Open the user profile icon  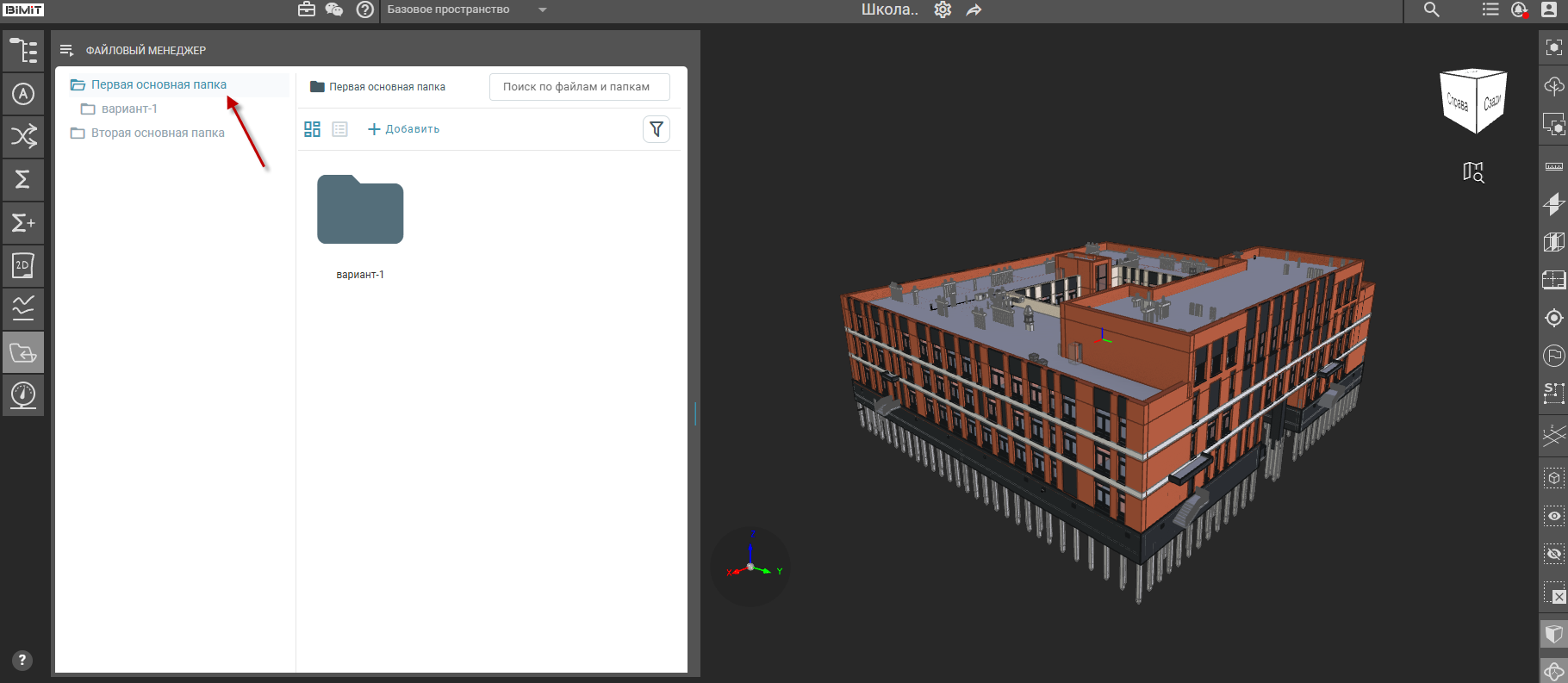[1549, 9]
